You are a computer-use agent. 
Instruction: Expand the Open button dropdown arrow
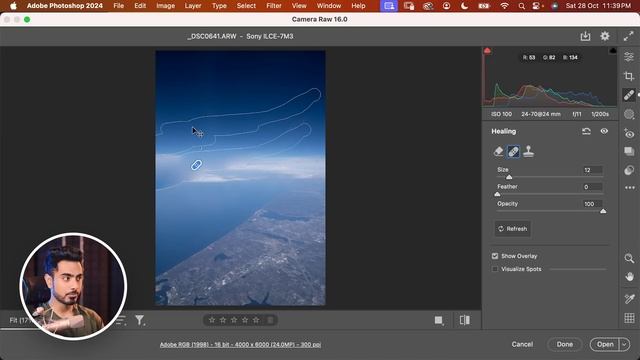pyautogui.click(x=624, y=344)
